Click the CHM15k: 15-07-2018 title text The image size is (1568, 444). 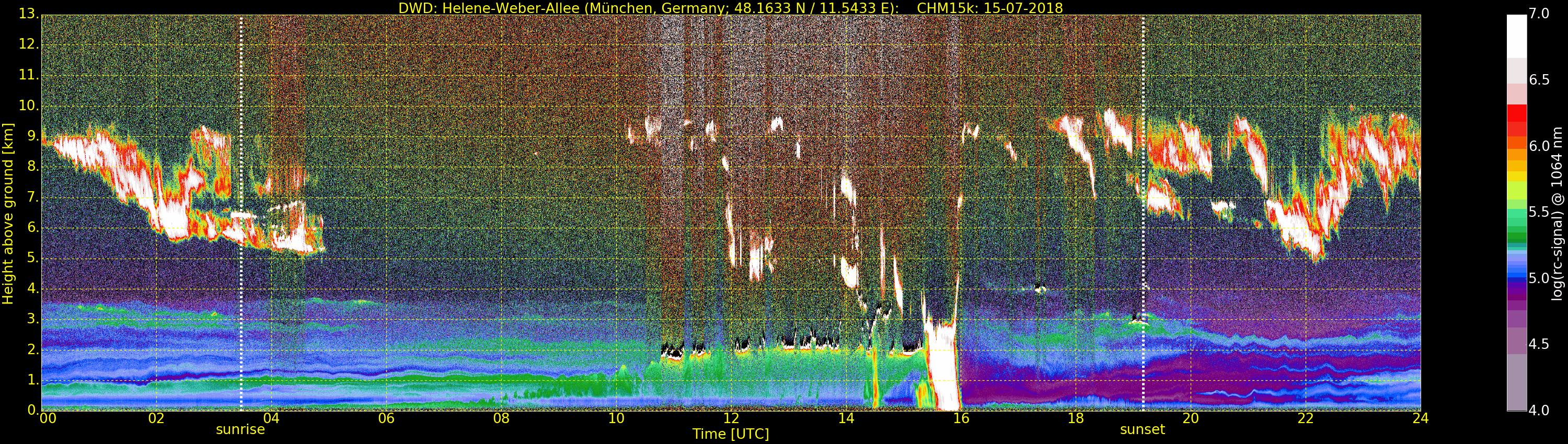click(x=990, y=8)
